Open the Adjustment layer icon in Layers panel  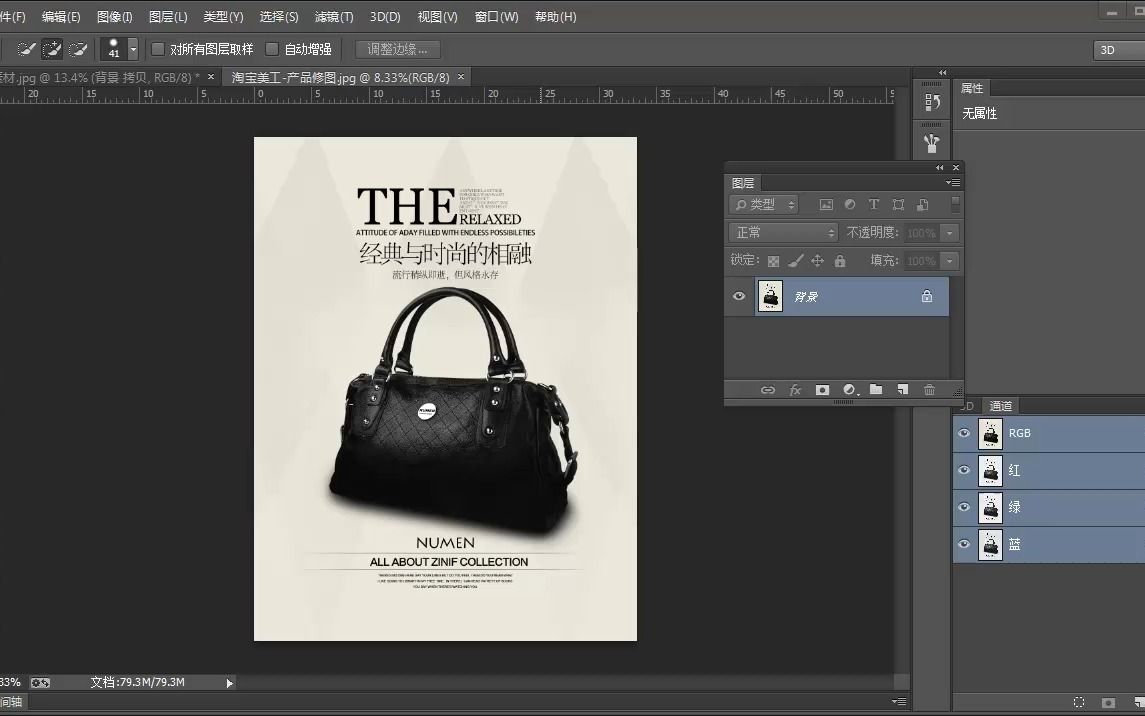click(849, 390)
